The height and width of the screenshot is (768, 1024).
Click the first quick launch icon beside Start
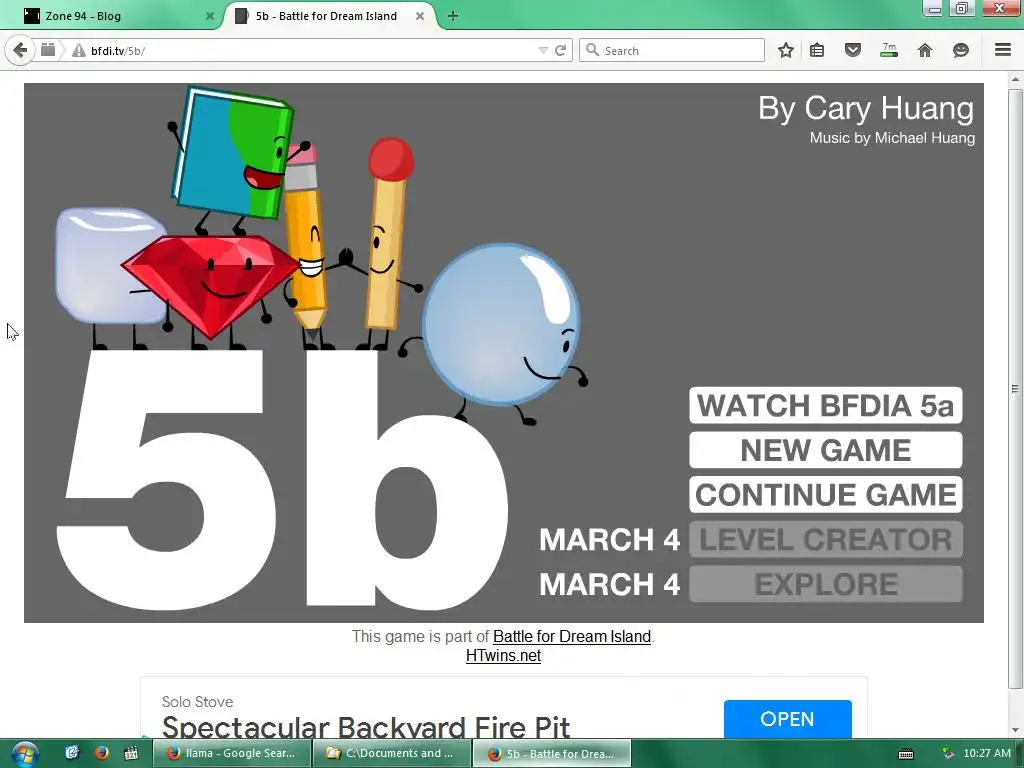(72, 753)
